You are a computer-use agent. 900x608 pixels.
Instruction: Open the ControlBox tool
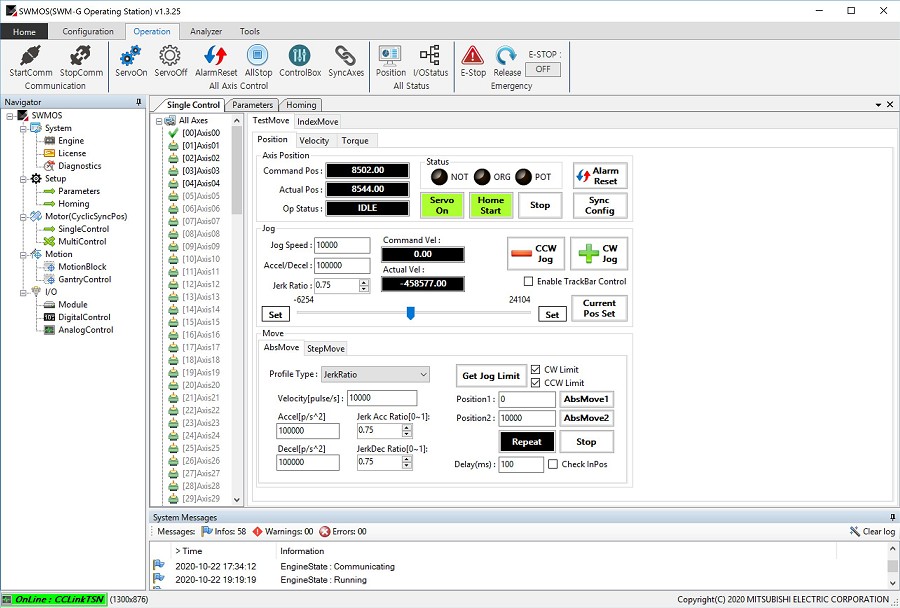tap(299, 56)
